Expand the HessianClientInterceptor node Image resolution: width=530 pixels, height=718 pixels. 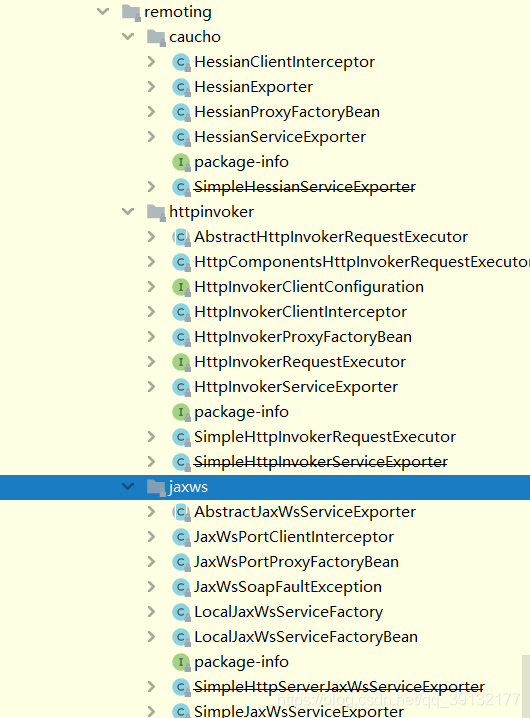[152, 62]
